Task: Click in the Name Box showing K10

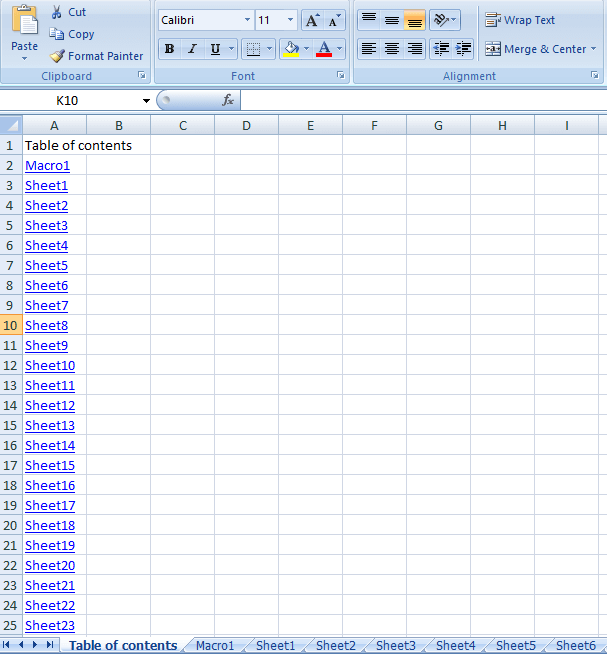Action: coord(69,101)
